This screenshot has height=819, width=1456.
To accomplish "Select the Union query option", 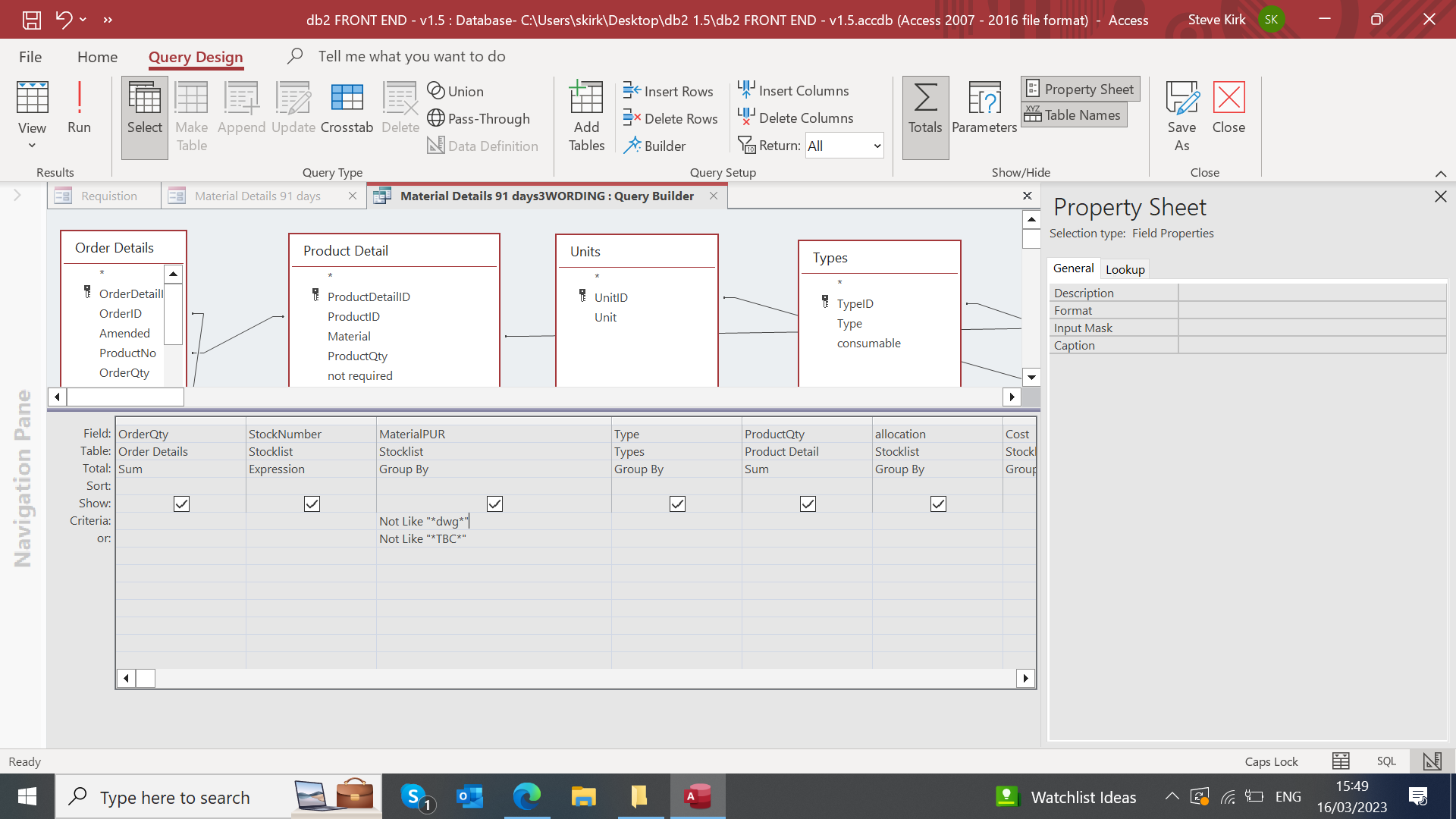I will tap(455, 91).
